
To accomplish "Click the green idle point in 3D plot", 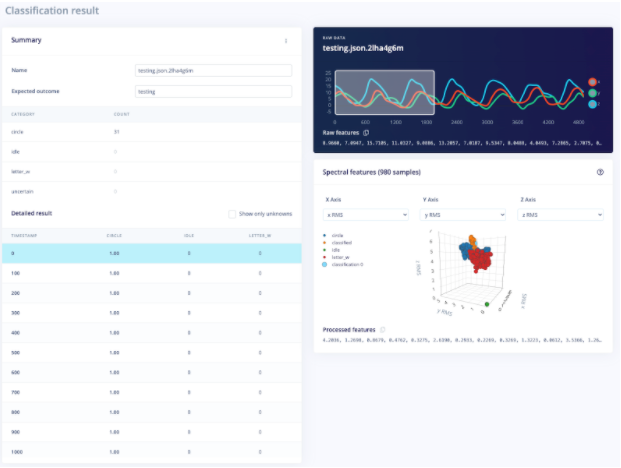I will [487, 303].
